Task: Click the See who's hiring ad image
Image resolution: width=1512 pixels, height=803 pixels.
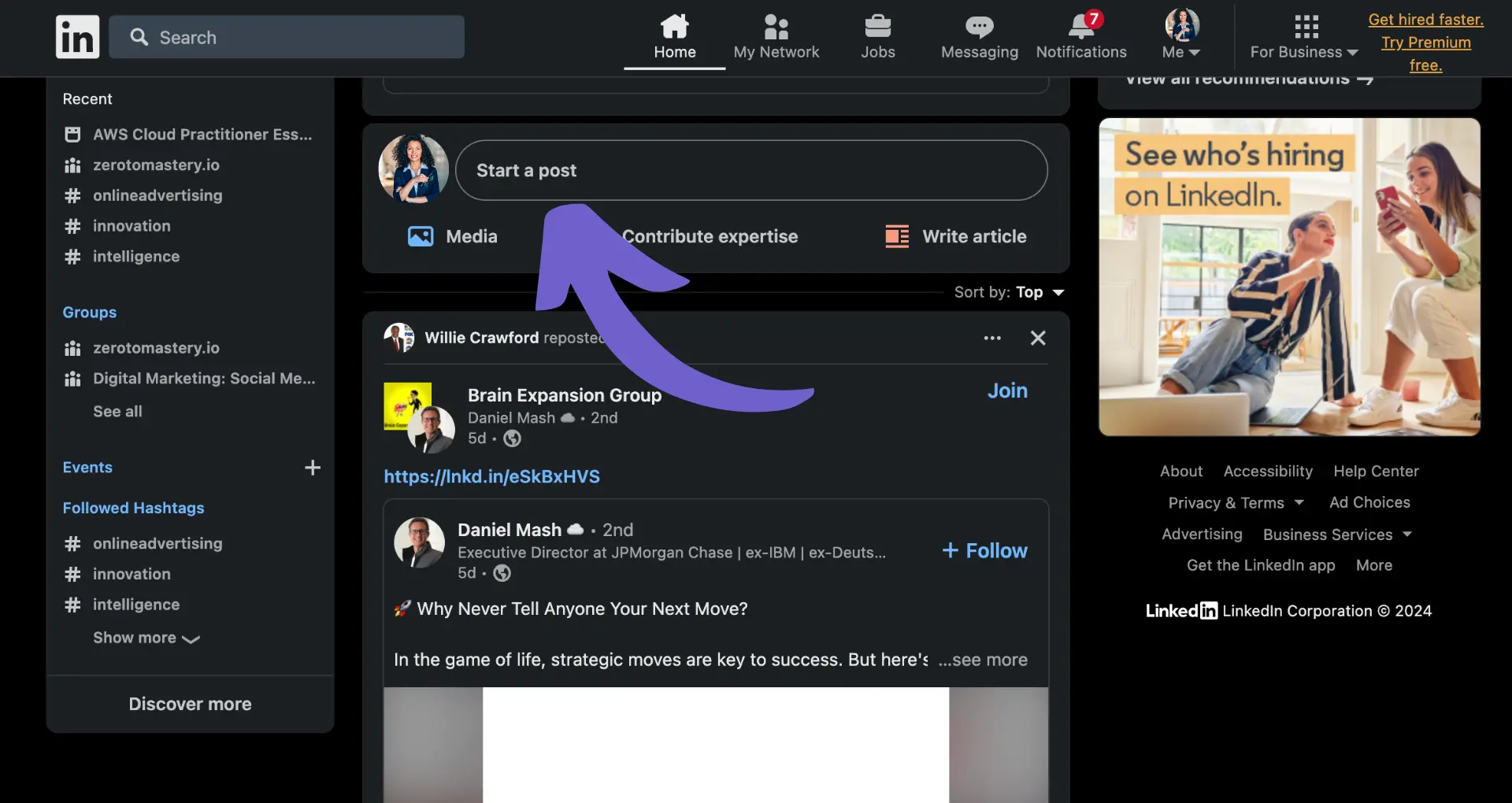Action: (x=1289, y=277)
